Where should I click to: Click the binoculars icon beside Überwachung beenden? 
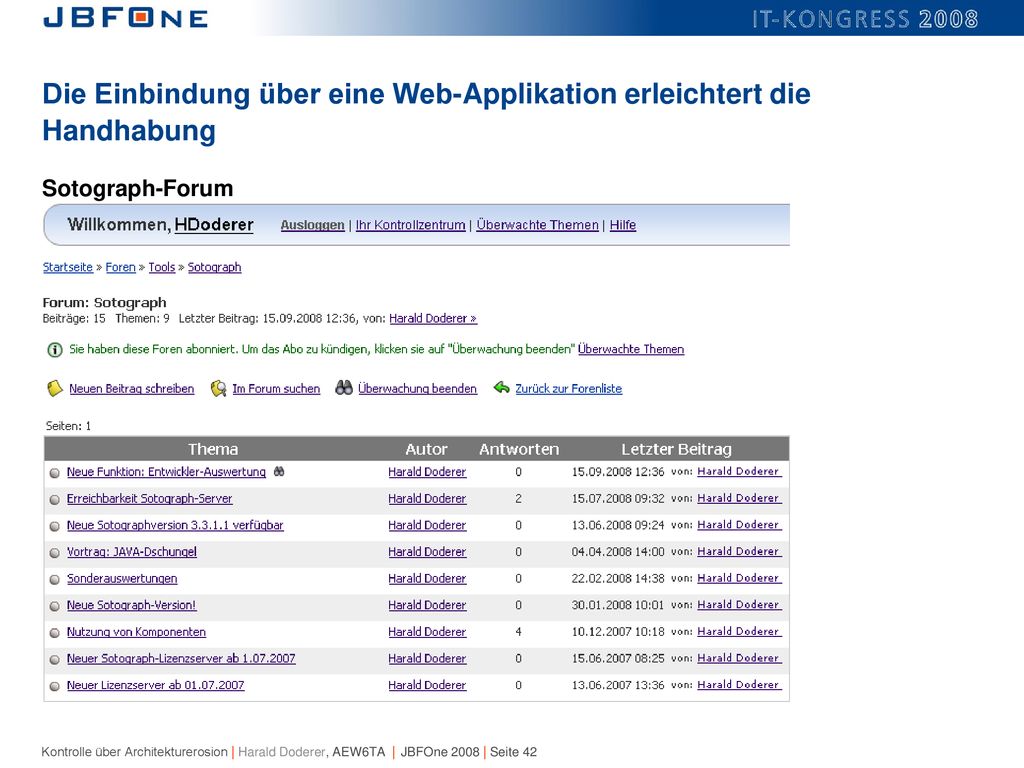point(344,388)
